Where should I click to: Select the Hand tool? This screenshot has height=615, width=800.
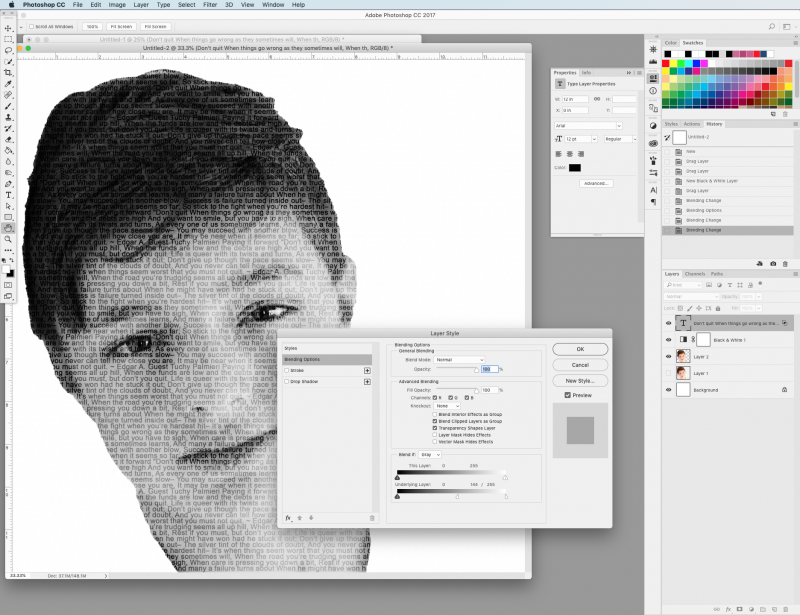tap(8, 228)
